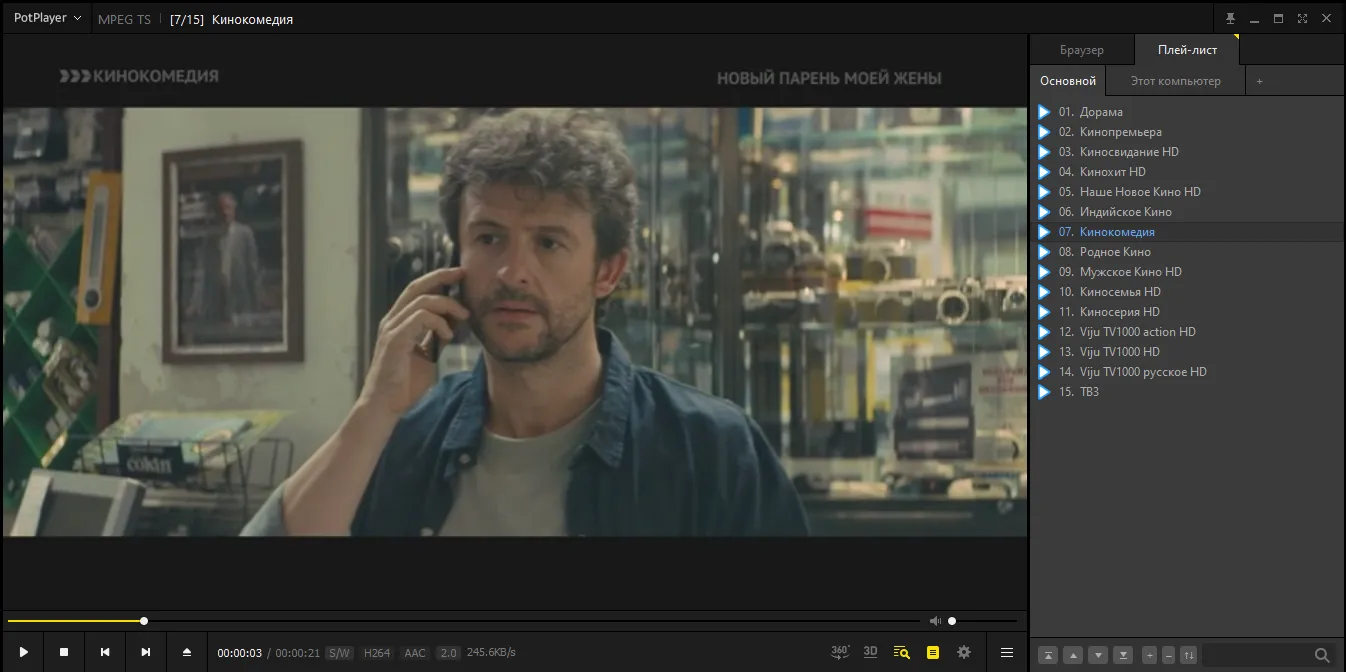Viewport: 1346px width, 672px height.
Task: Click play icon beside ТВ3
Action: 1044,392
